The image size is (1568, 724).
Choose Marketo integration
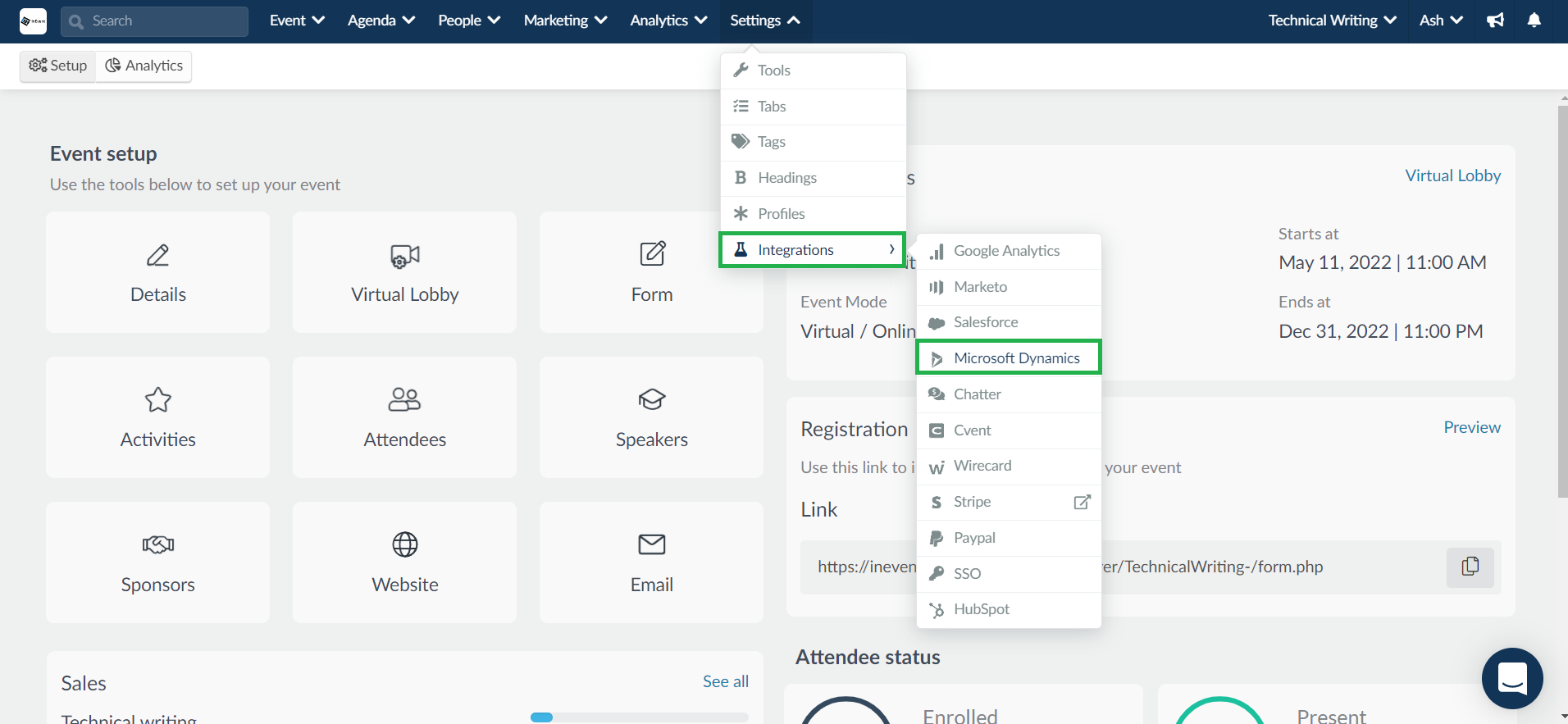tap(1009, 287)
